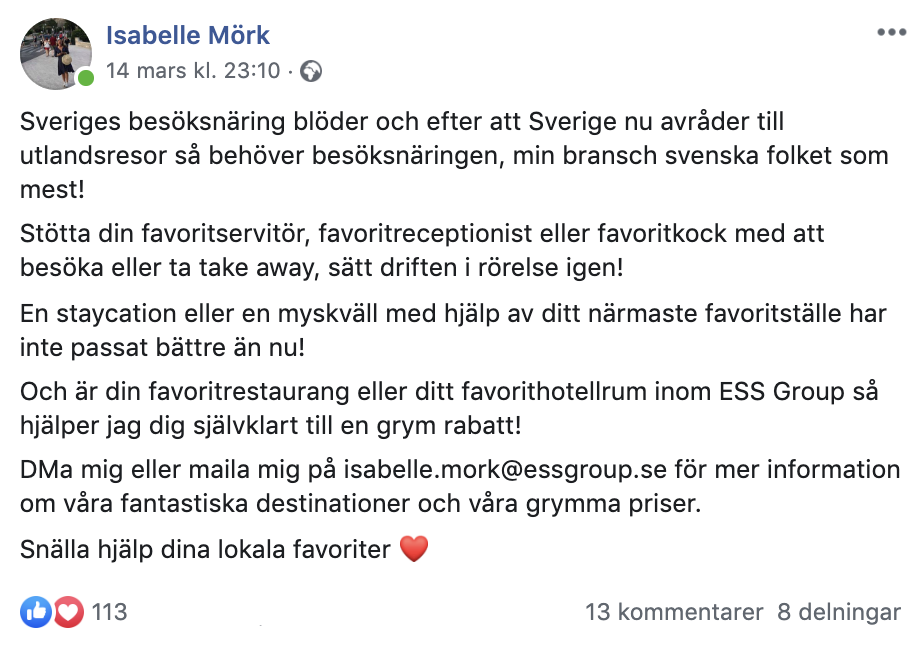Click the red heart emoji ending the post
Screen dimensions: 914x646
[x=414, y=549]
